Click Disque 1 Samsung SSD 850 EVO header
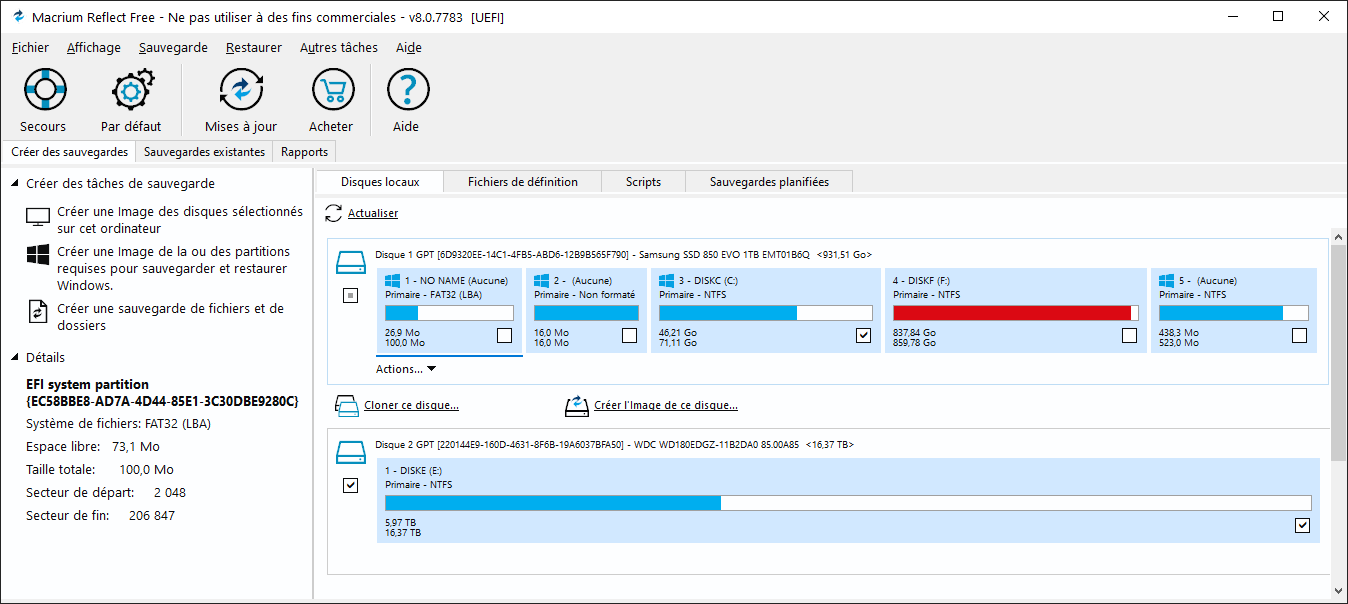This screenshot has width=1348, height=604. pos(623,255)
